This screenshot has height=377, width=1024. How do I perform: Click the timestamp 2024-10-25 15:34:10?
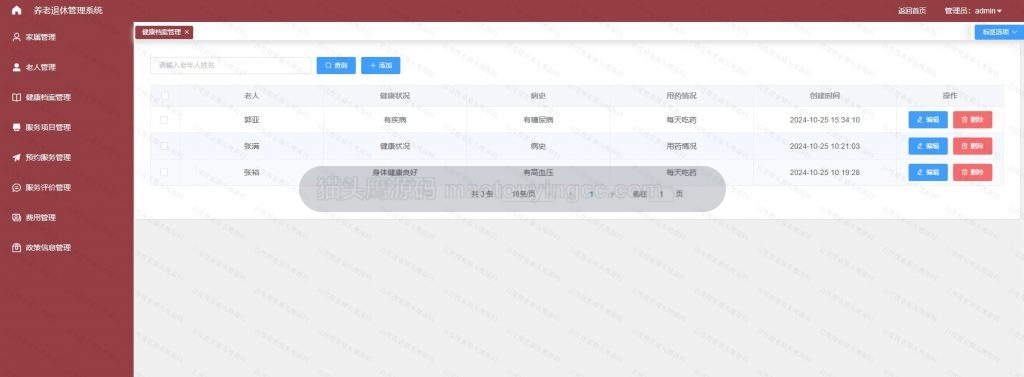(825, 120)
